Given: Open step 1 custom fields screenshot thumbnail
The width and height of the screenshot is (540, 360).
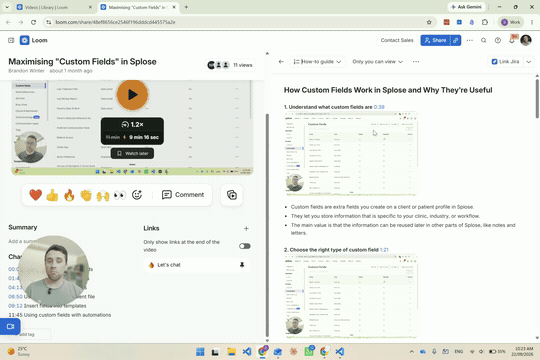Looking at the screenshot, I should click(351, 154).
